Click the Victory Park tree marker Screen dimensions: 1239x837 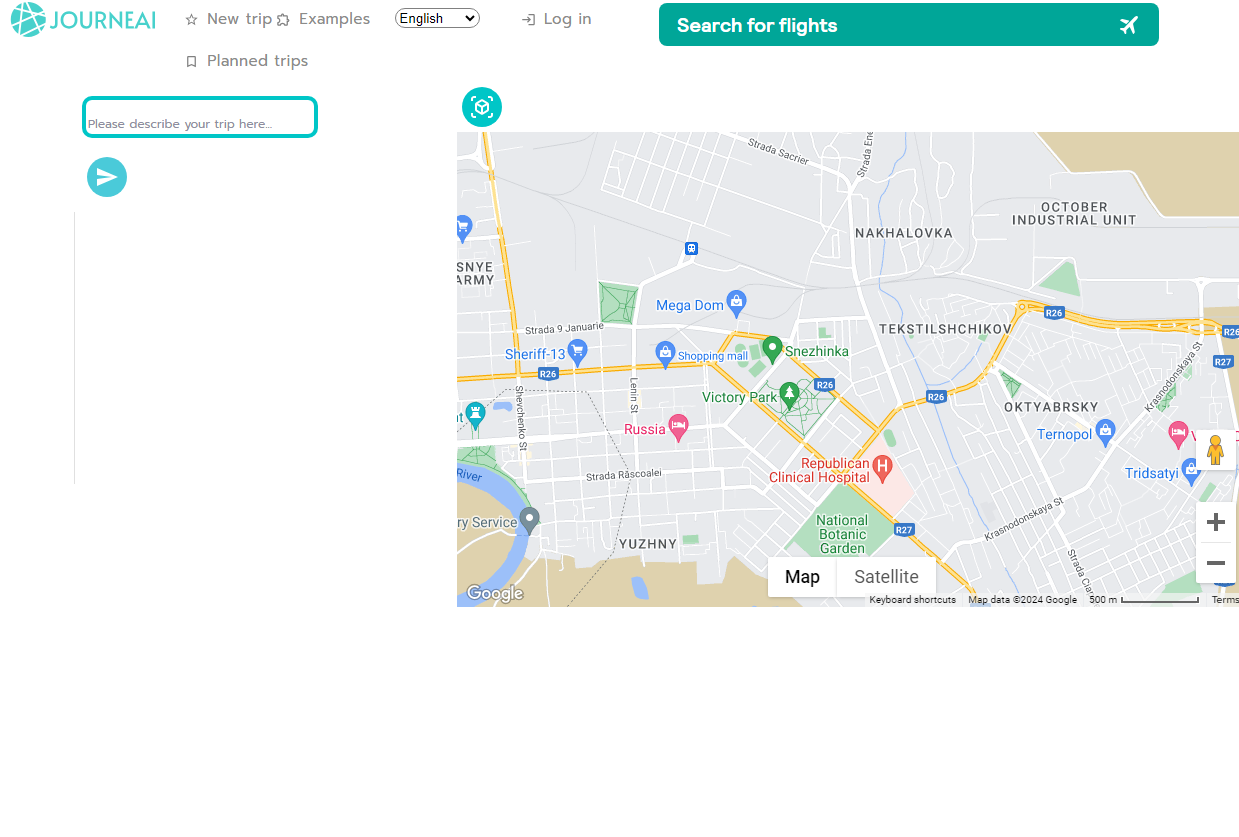(x=790, y=395)
